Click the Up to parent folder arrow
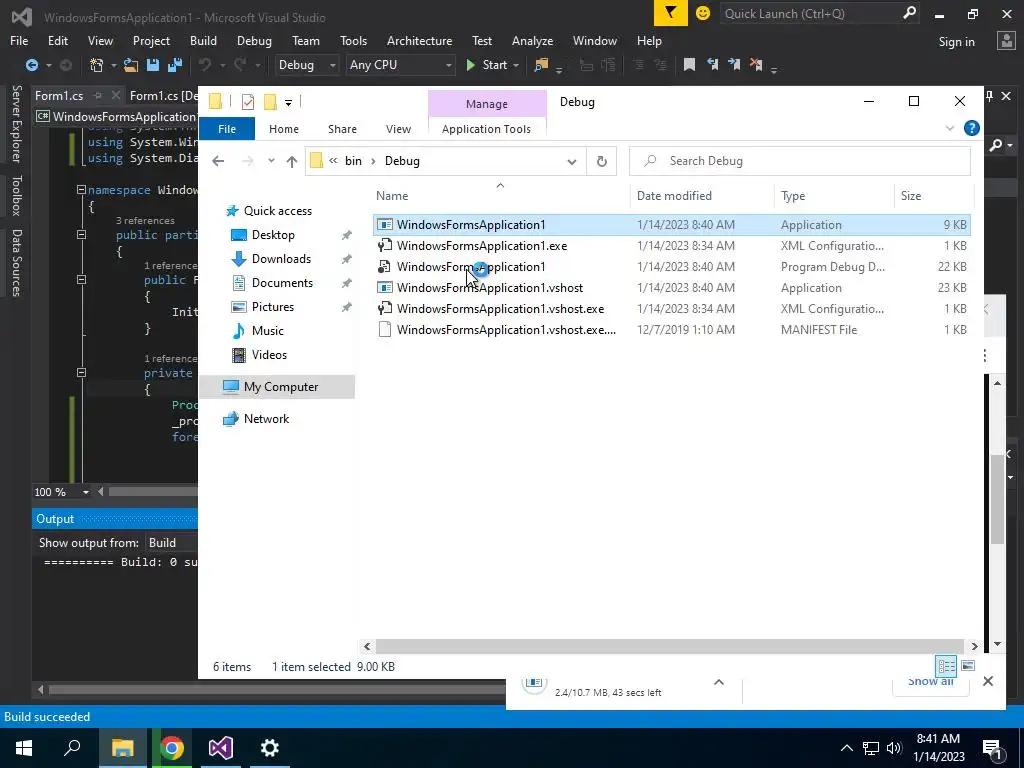This screenshot has height=768, width=1024. pos(291,161)
